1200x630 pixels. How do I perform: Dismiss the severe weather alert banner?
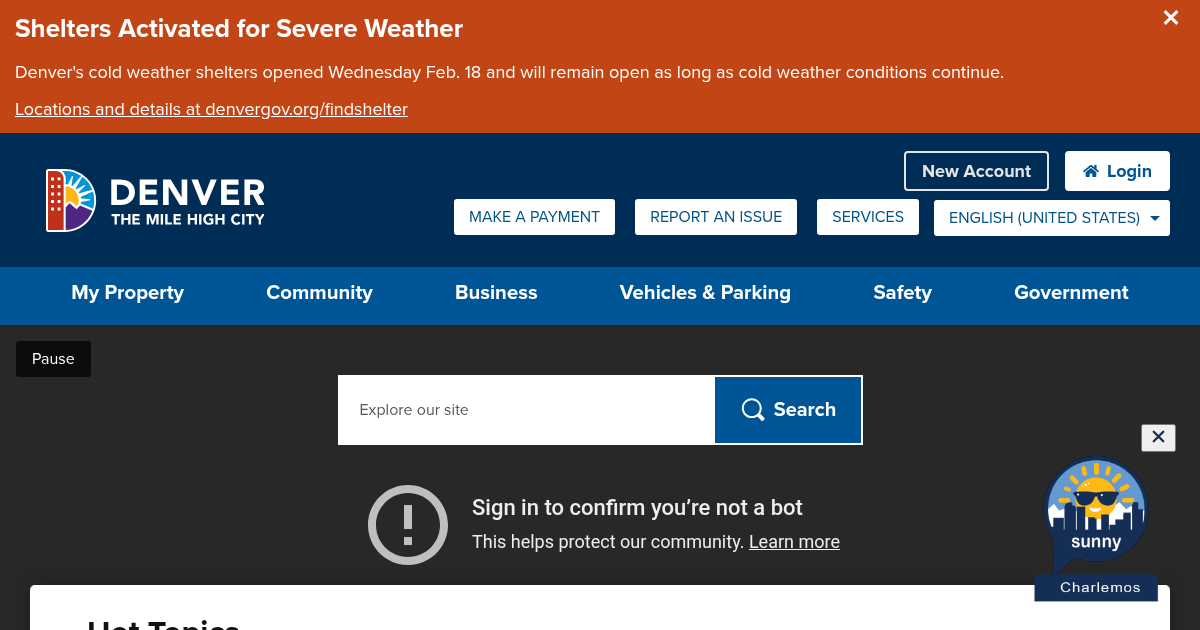click(x=1170, y=18)
